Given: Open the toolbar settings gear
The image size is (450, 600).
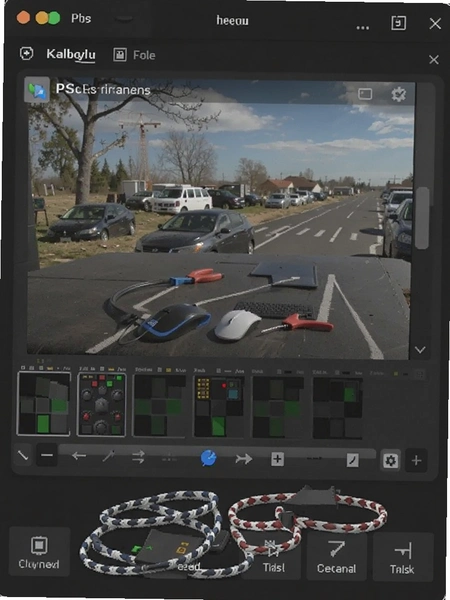Looking at the screenshot, I should click(x=390, y=460).
